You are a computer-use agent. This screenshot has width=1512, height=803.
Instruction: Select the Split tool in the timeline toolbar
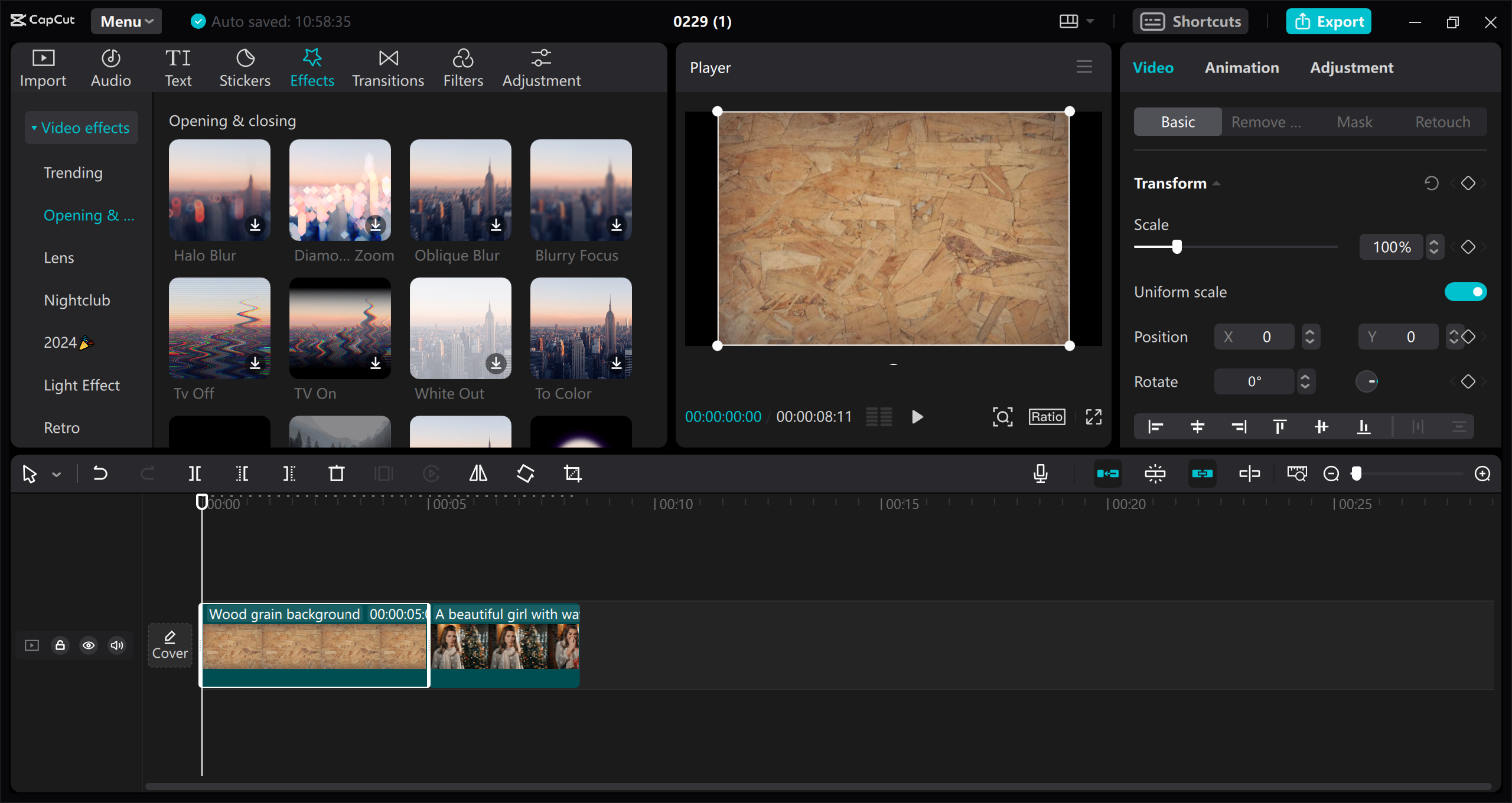(195, 473)
